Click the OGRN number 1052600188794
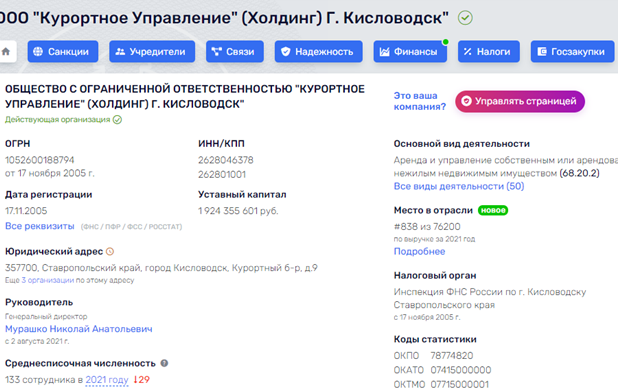 pos(39,160)
